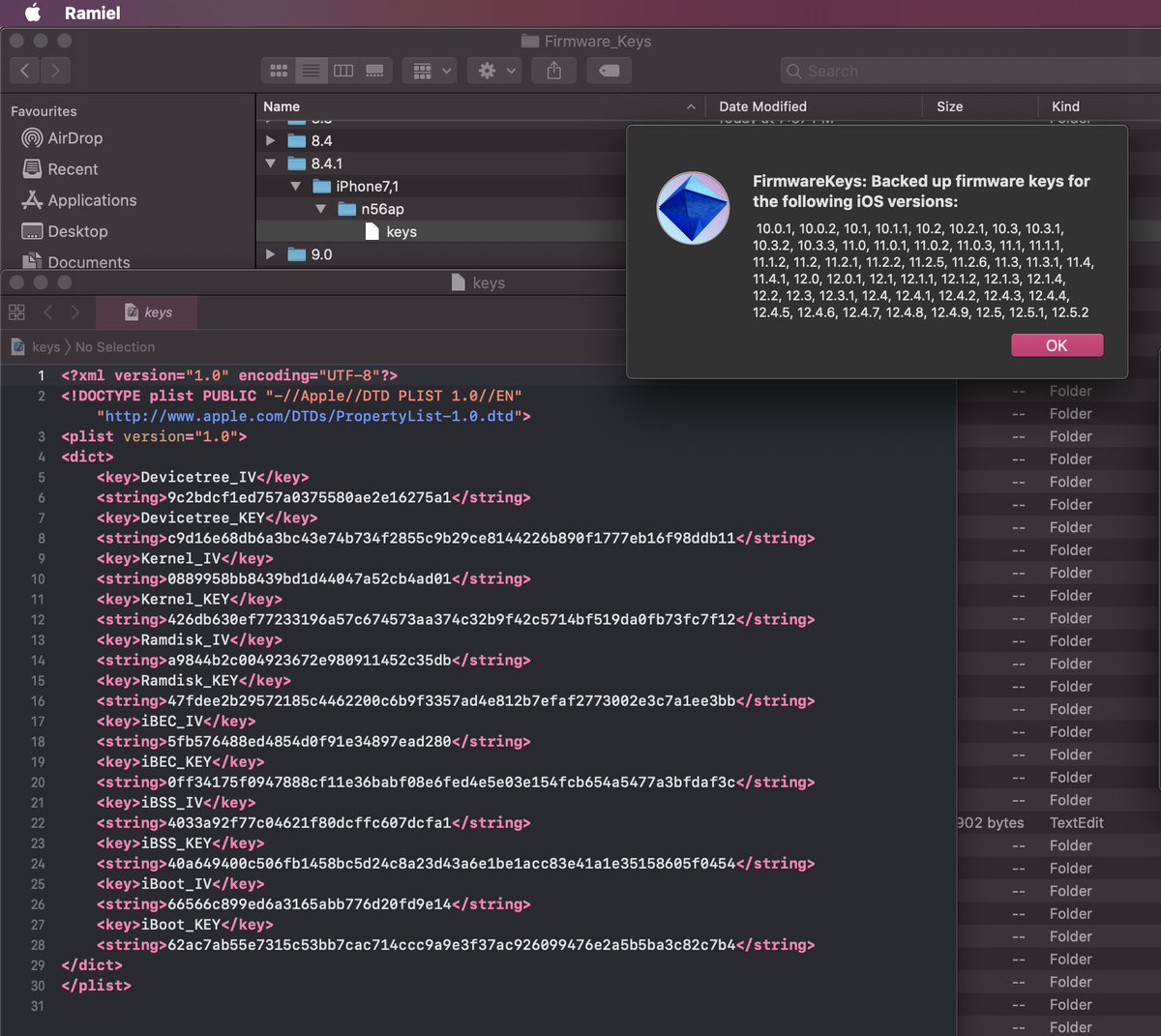
Task: Click the Share toolbar icon
Action: pos(554,71)
